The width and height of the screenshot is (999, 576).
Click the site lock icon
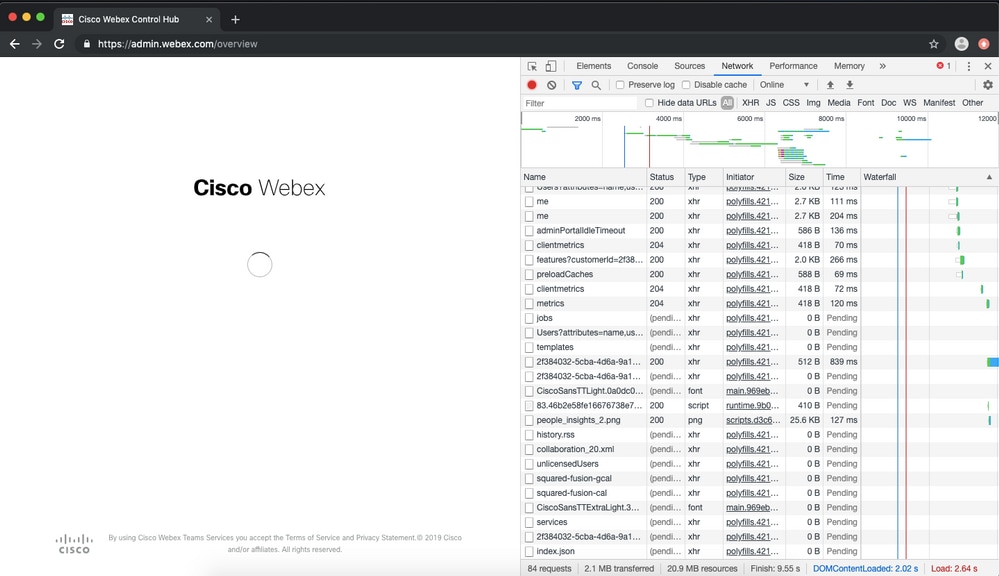click(x=87, y=44)
